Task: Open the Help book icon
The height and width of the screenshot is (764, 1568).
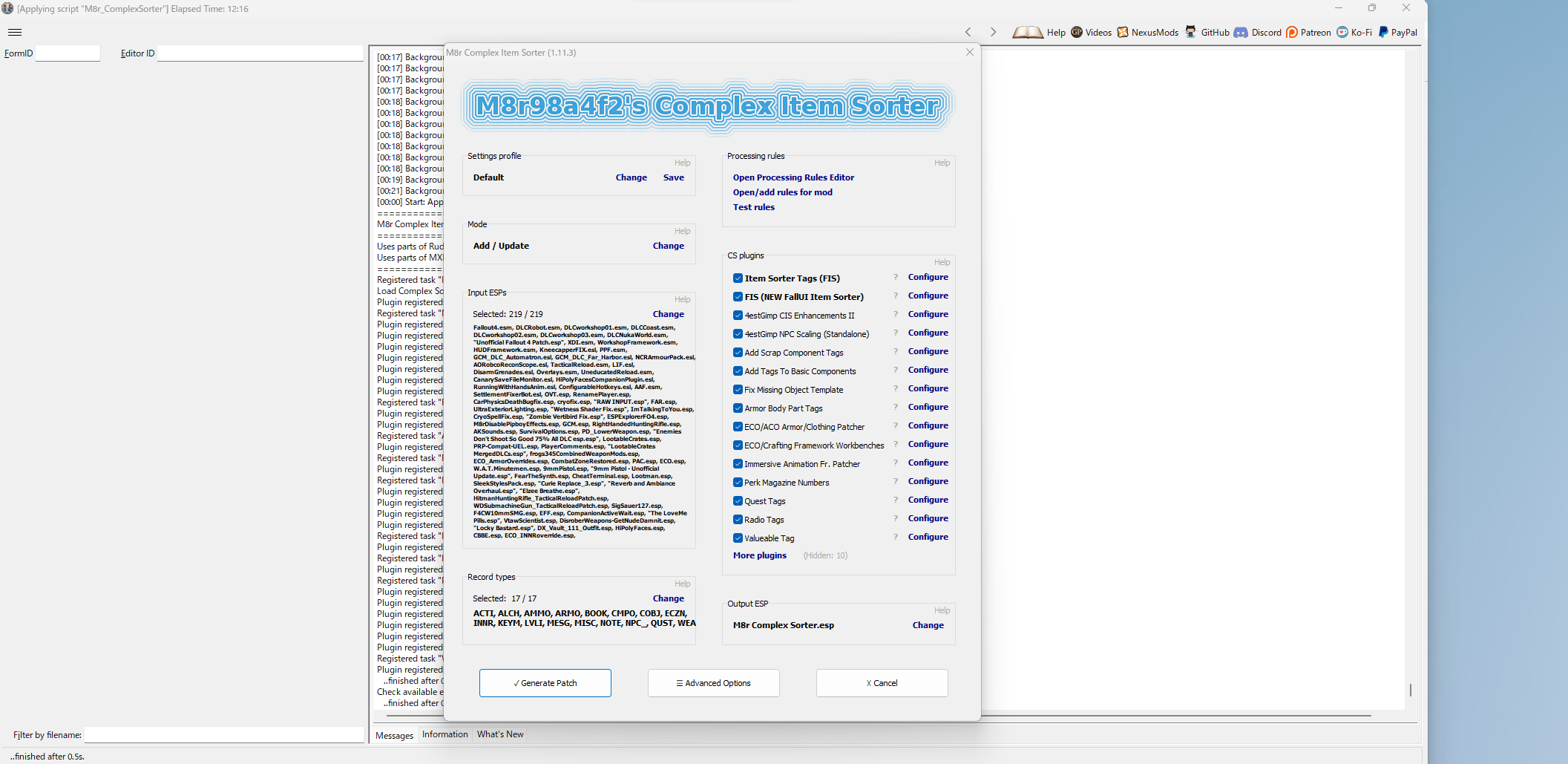Action: point(1028,32)
